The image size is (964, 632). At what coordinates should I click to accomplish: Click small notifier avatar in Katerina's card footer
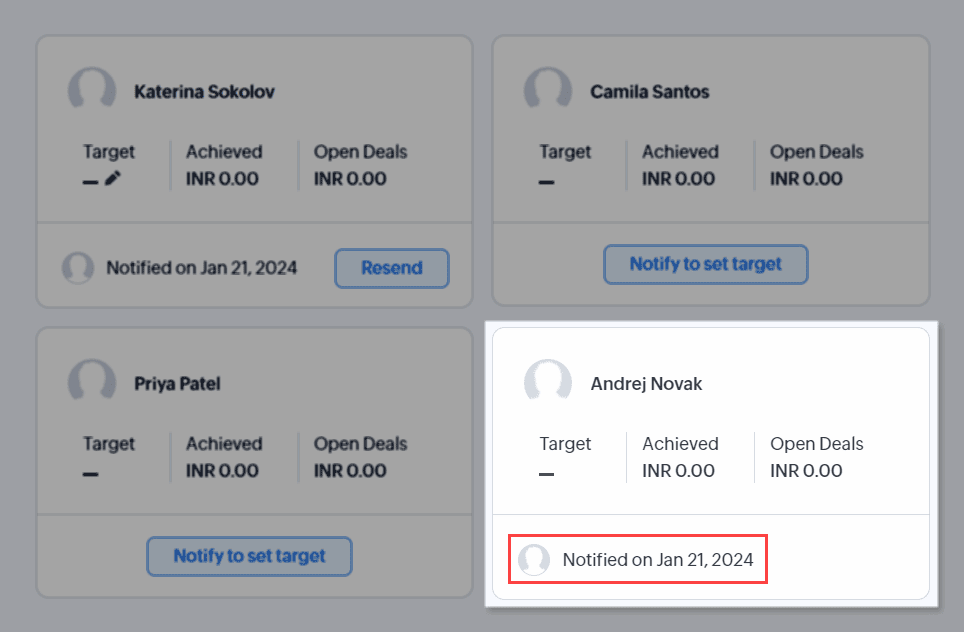coord(78,268)
